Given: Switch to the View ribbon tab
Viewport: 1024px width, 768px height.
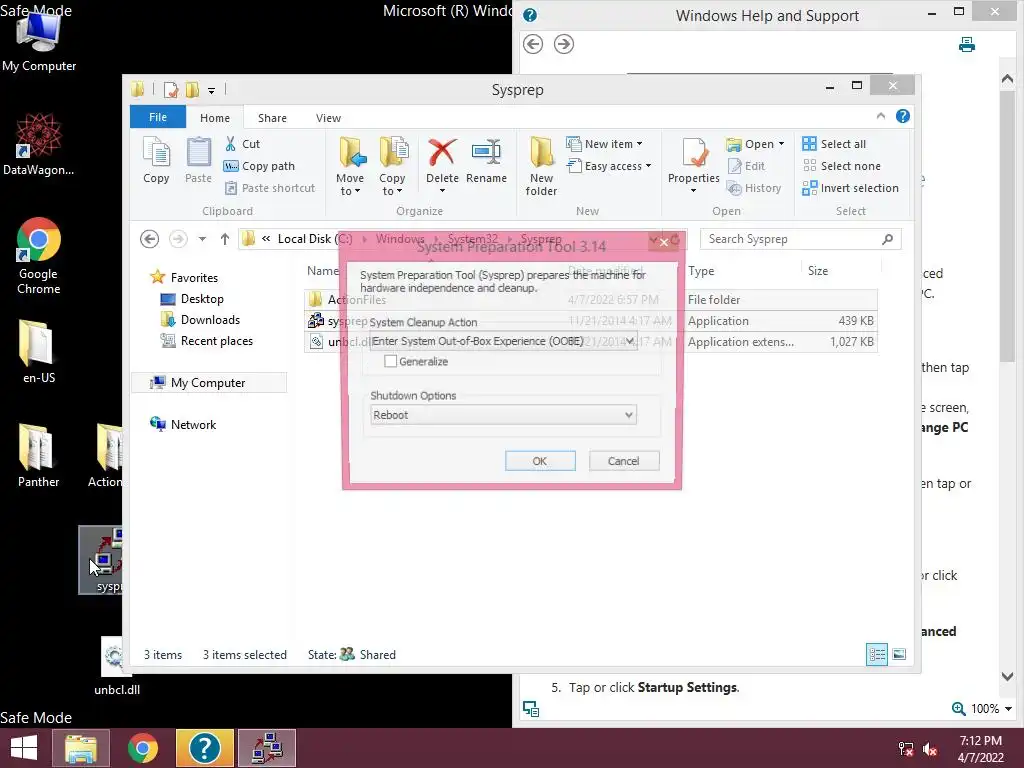Looking at the screenshot, I should [328, 118].
